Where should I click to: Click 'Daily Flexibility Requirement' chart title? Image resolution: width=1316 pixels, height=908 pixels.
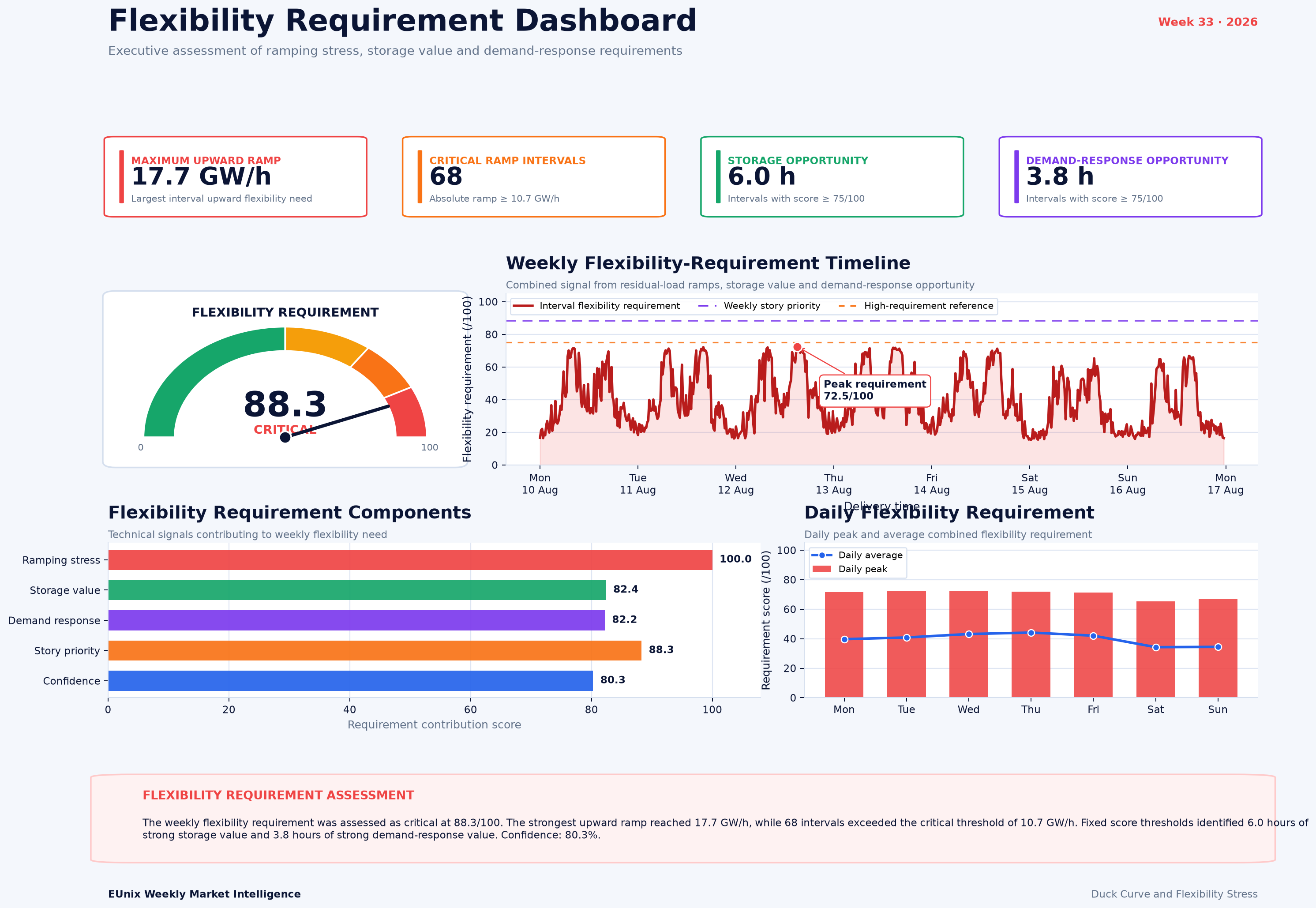pos(949,513)
